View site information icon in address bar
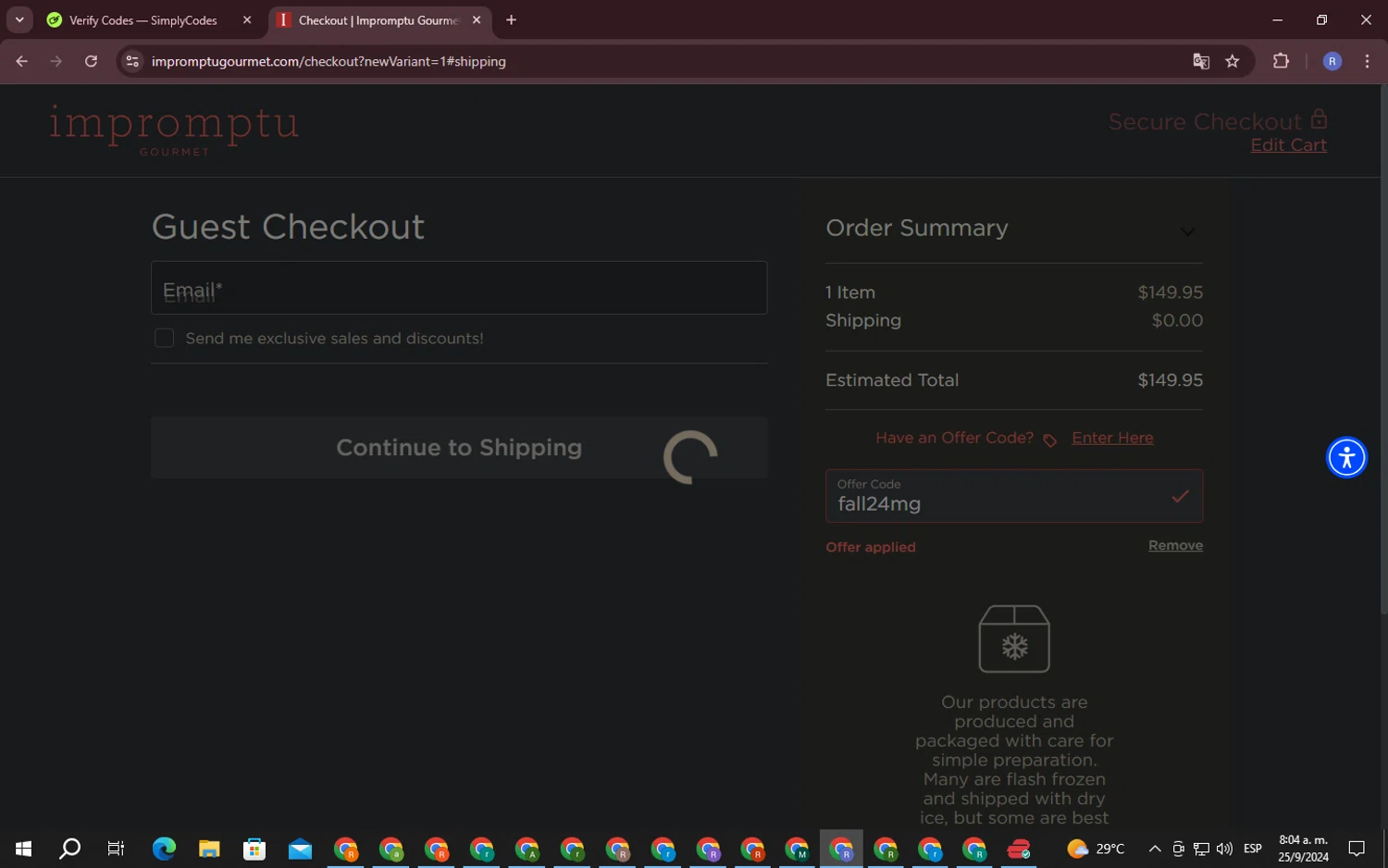Image resolution: width=1388 pixels, height=868 pixels. [132, 61]
